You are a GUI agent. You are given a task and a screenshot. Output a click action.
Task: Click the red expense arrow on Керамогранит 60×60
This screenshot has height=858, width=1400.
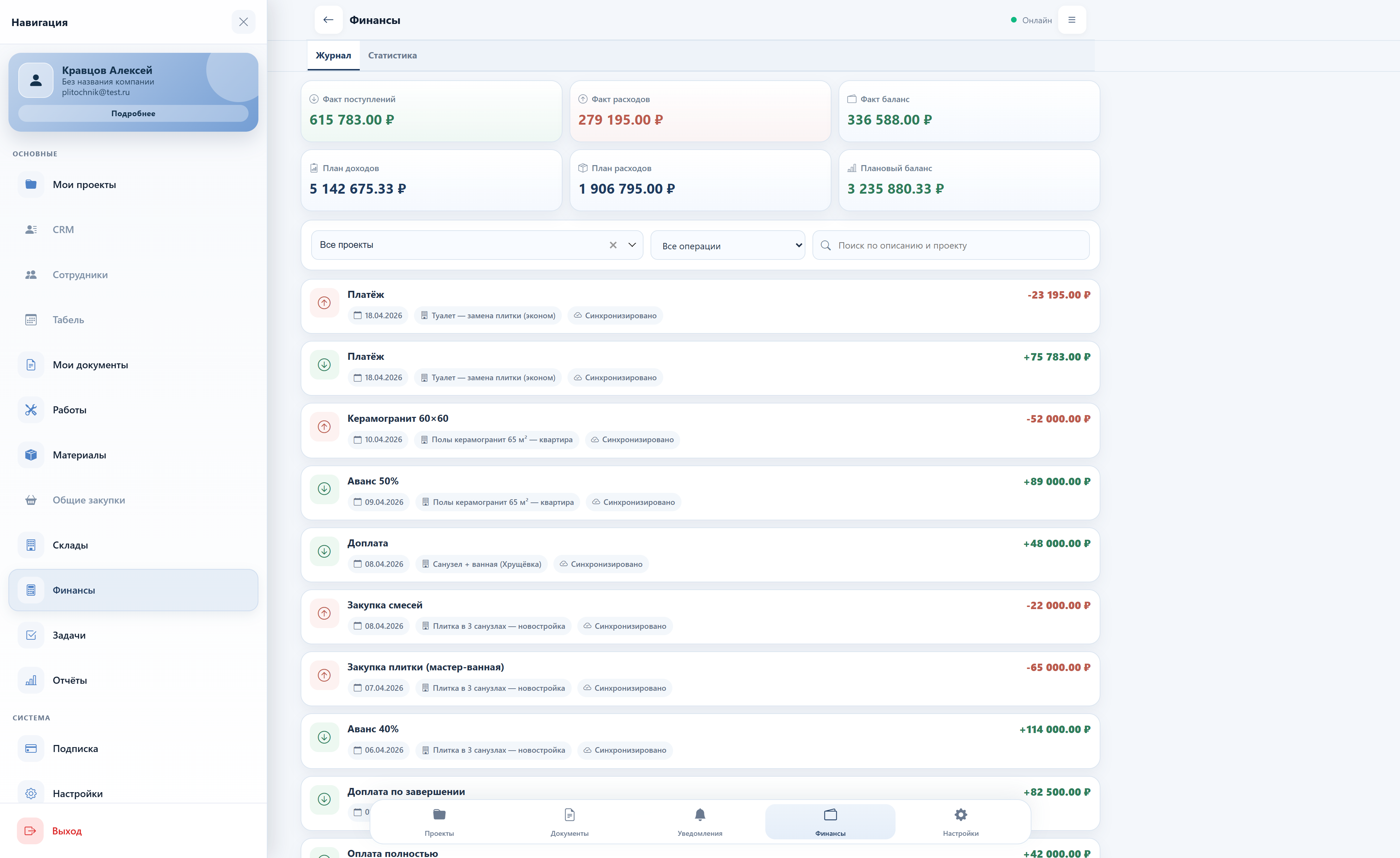[324, 427]
